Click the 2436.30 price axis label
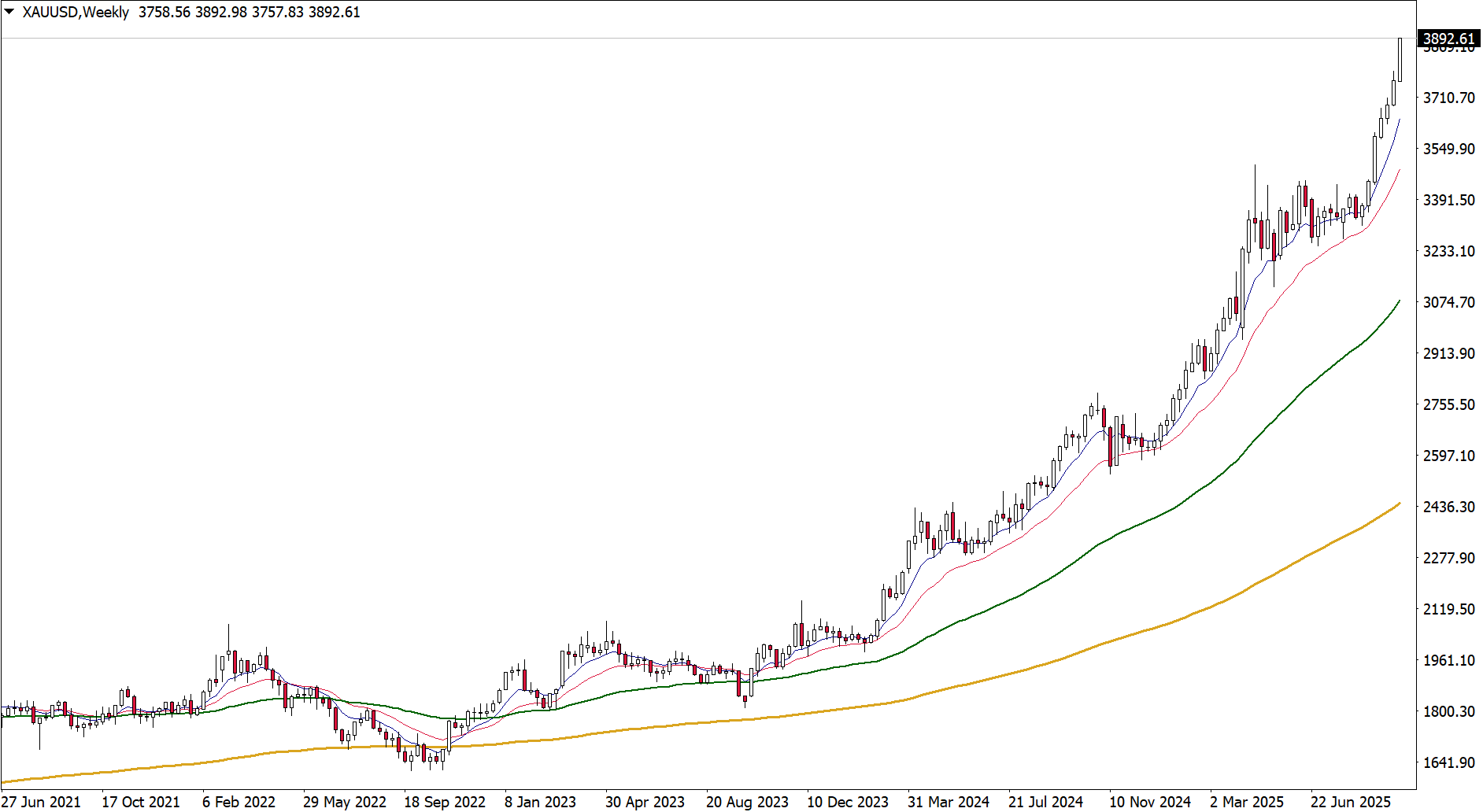 [1448, 507]
